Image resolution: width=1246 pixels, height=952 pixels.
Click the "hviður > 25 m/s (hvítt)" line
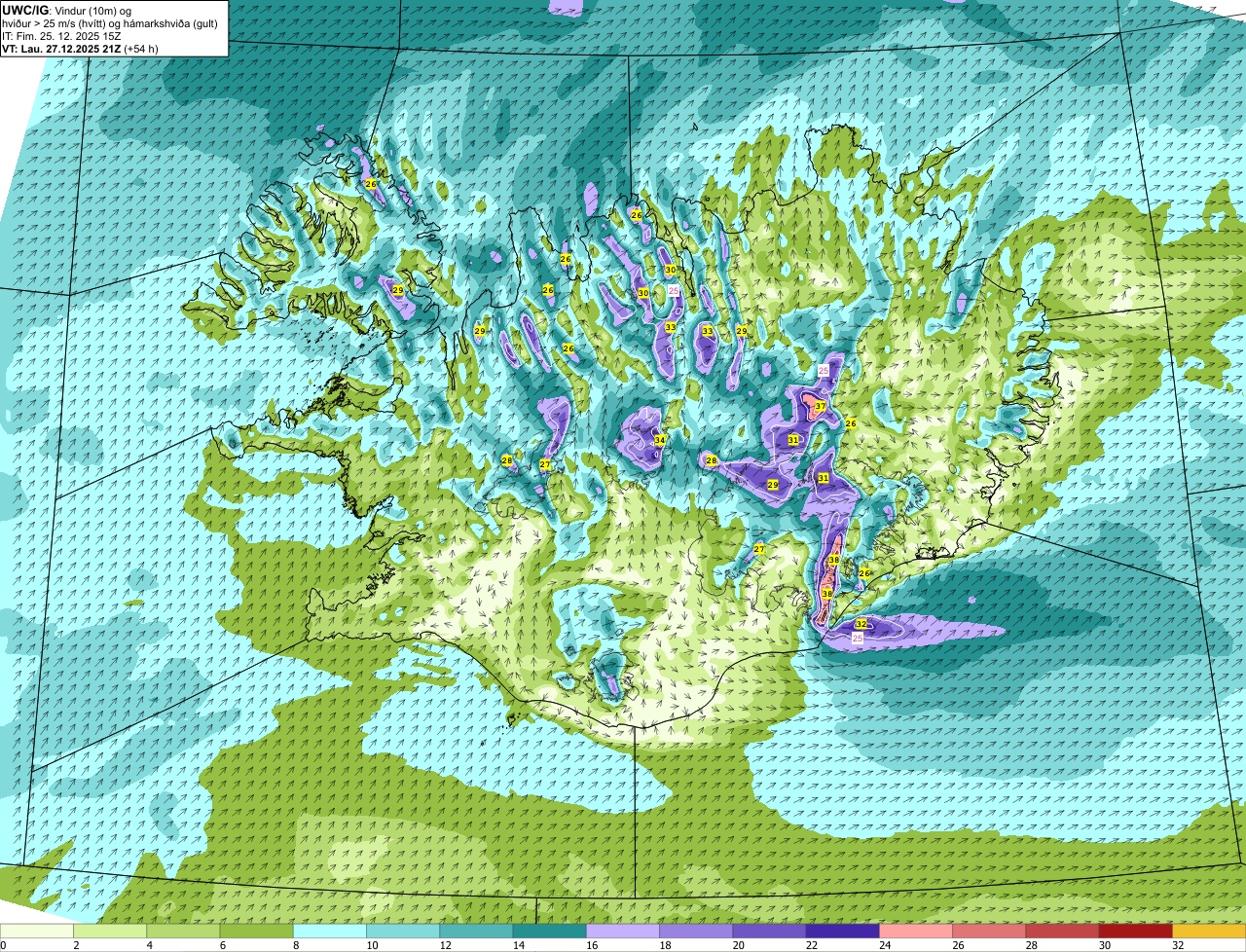[x=55, y=23]
